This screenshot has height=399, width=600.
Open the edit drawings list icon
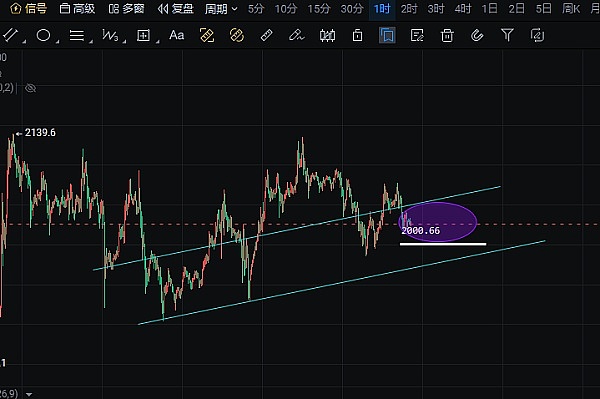point(417,36)
